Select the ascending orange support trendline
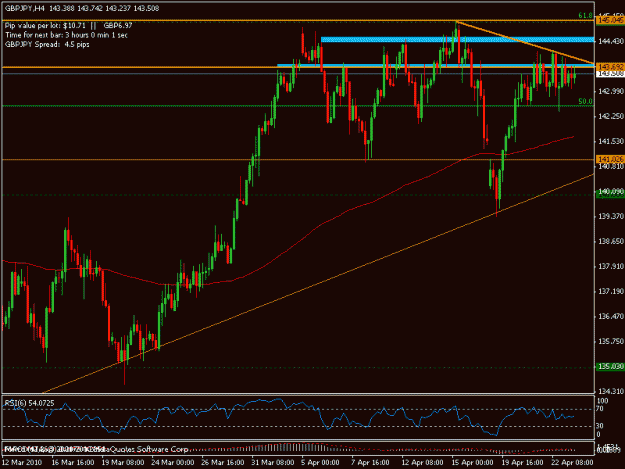 click(x=318, y=284)
